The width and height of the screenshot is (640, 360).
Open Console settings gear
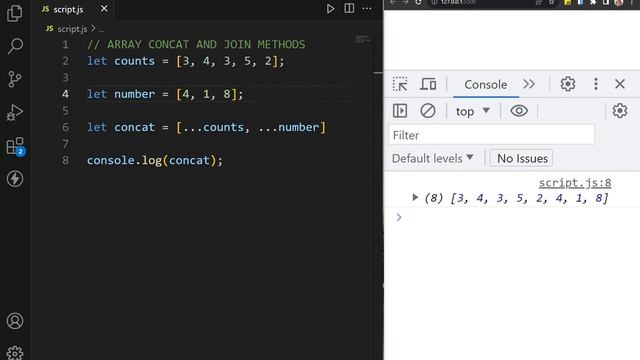coord(620,111)
